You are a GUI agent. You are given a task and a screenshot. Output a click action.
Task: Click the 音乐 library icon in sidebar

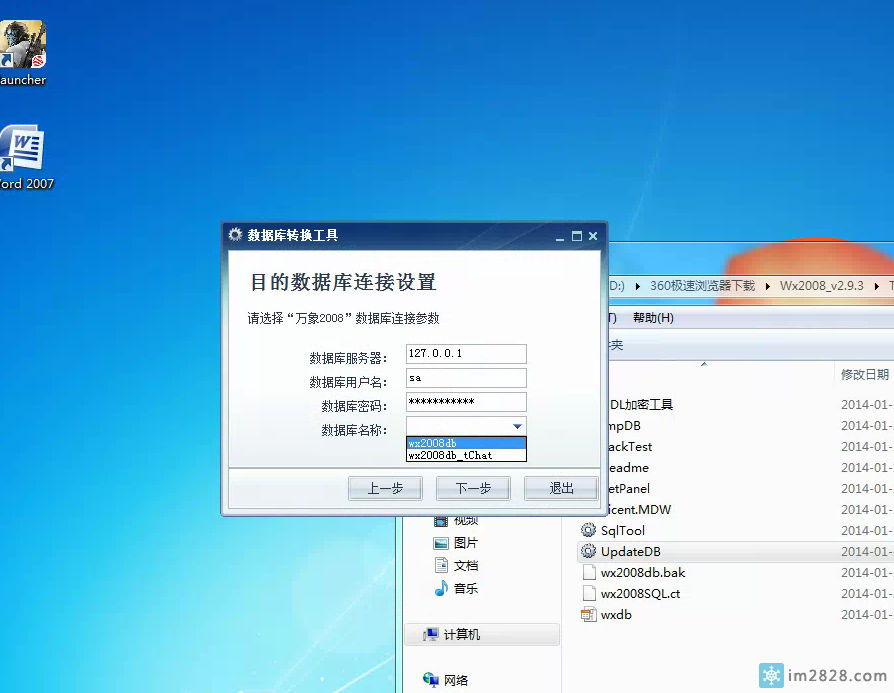[x=441, y=589]
